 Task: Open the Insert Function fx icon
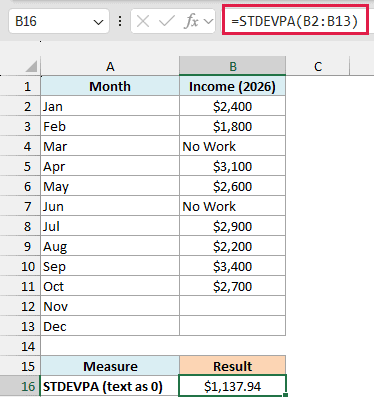click(191, 22)
